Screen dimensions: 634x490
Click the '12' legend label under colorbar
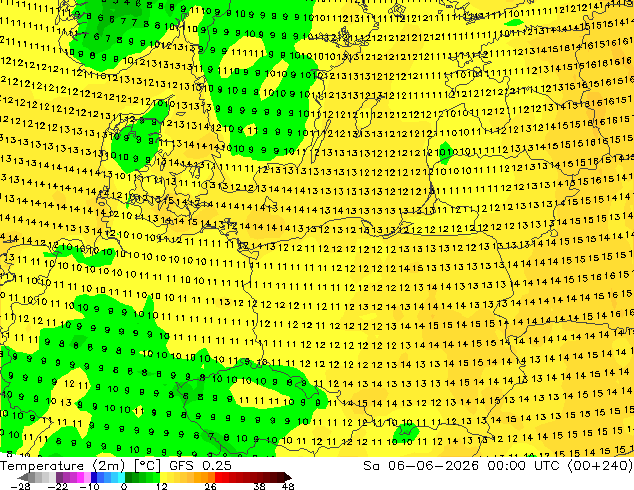162,486
